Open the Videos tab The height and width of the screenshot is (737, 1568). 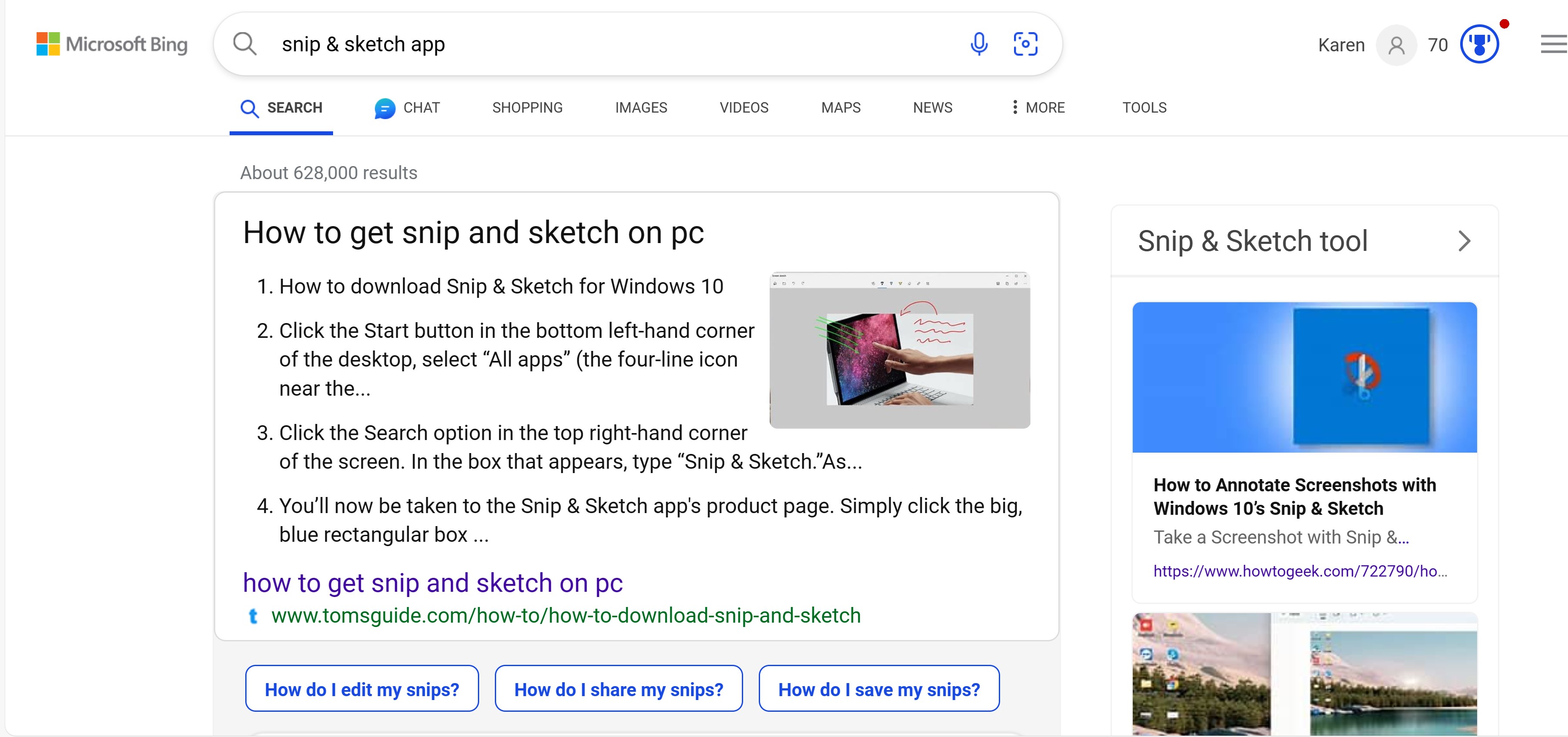point(744,108)
